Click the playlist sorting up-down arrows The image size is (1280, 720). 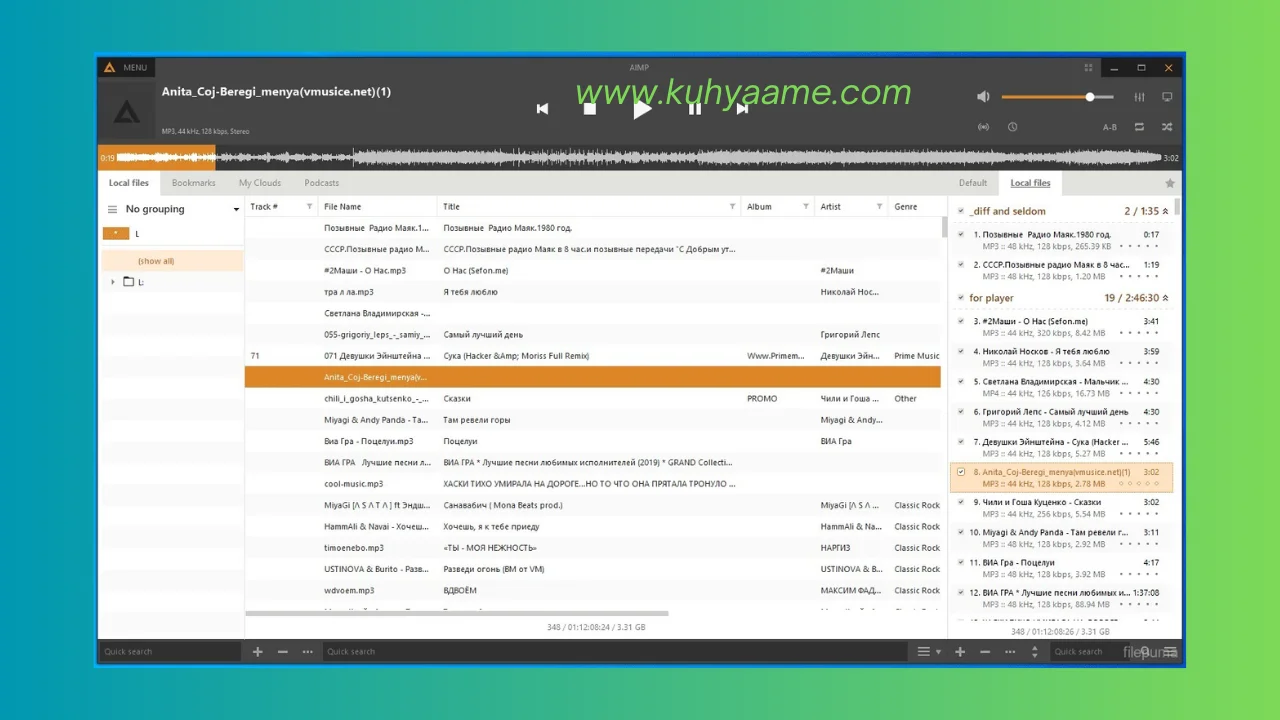pyautogui.click(x=1035, y=652)
